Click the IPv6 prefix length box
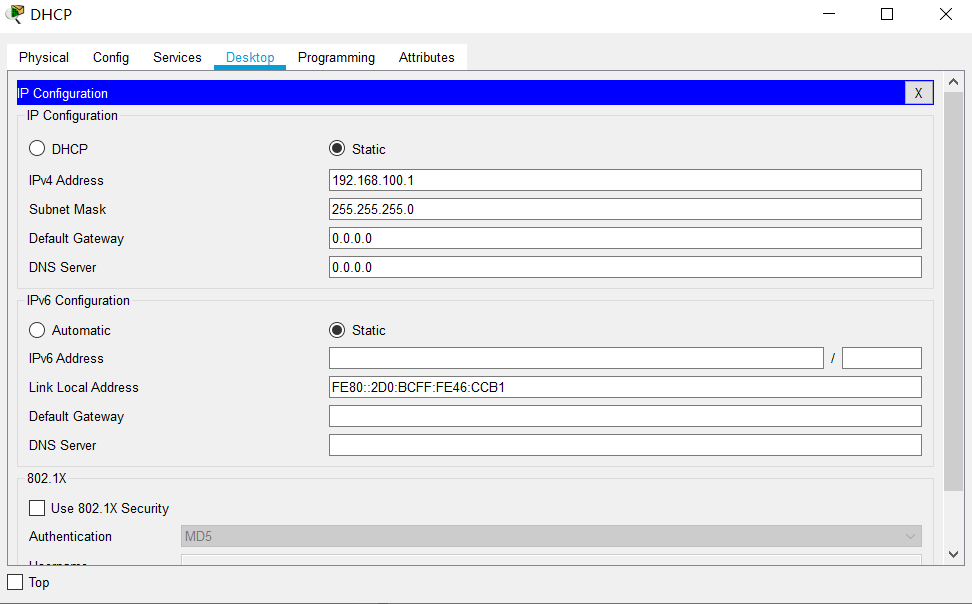972x604 pixels. (881, 357)
